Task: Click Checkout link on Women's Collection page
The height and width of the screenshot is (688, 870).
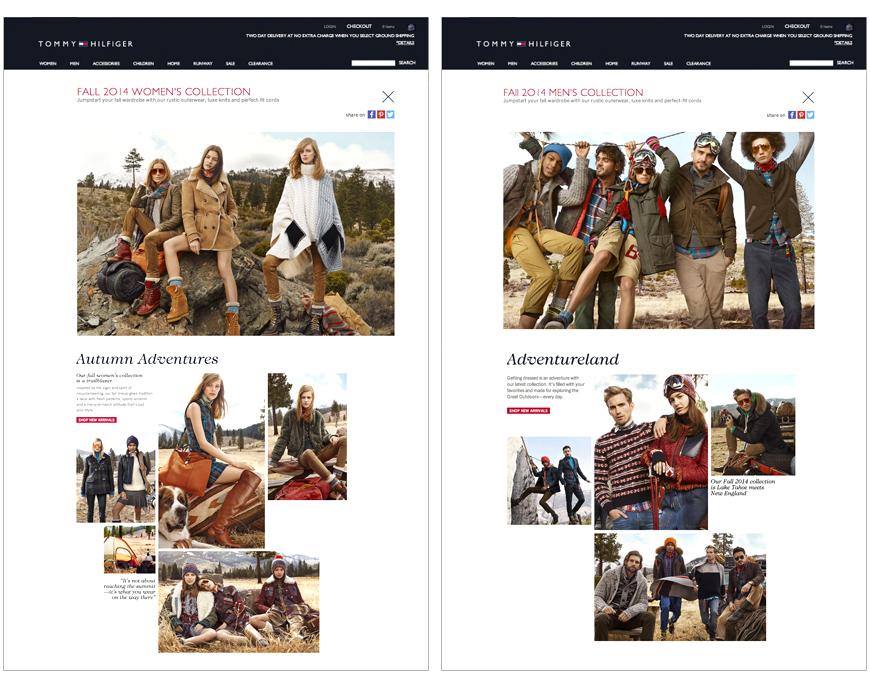Action: (359, 26)
